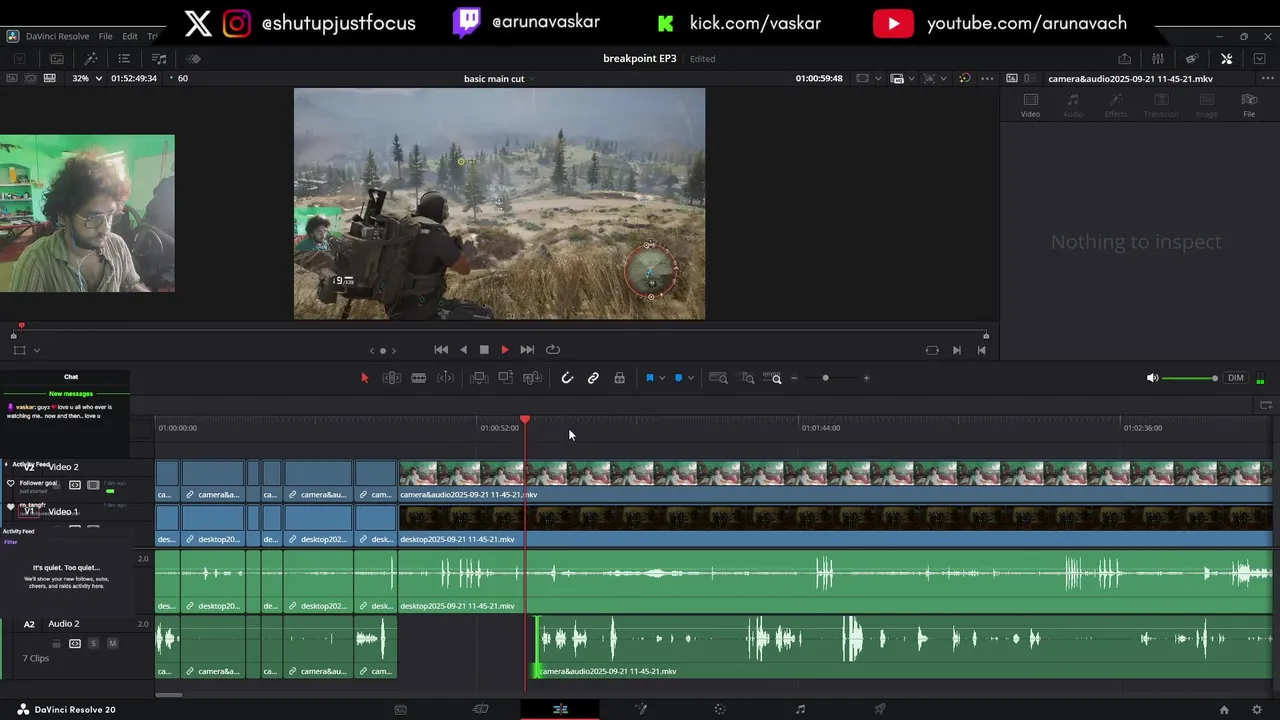Open the Edit Index list icon

point(124,59)
